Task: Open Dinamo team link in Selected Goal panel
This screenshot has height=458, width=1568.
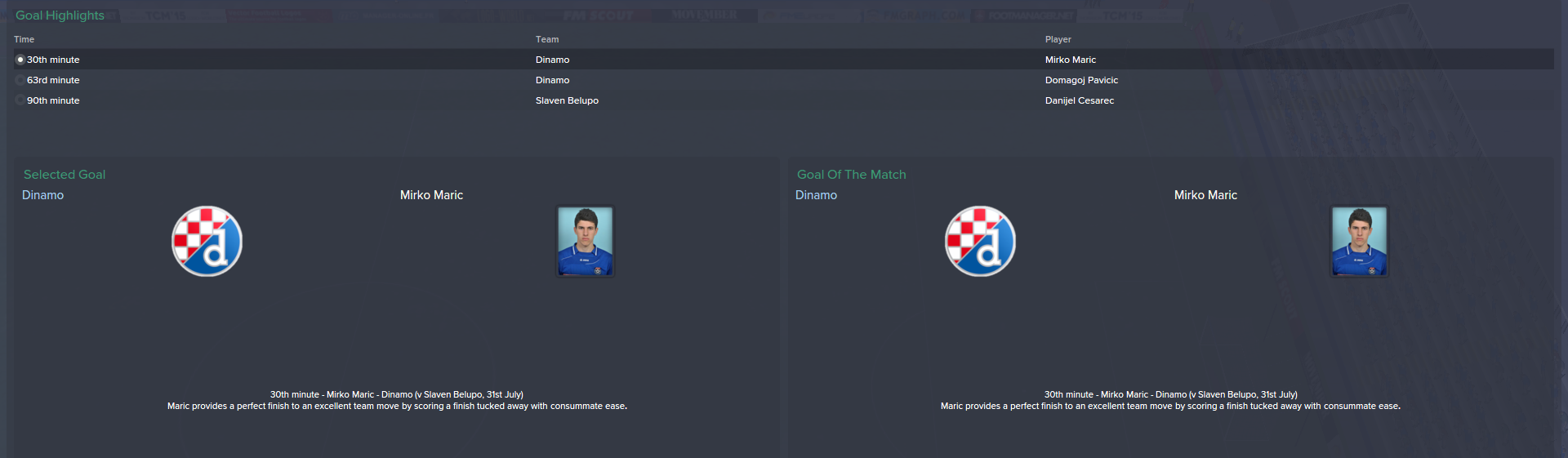Action: (x=42, y=195)
